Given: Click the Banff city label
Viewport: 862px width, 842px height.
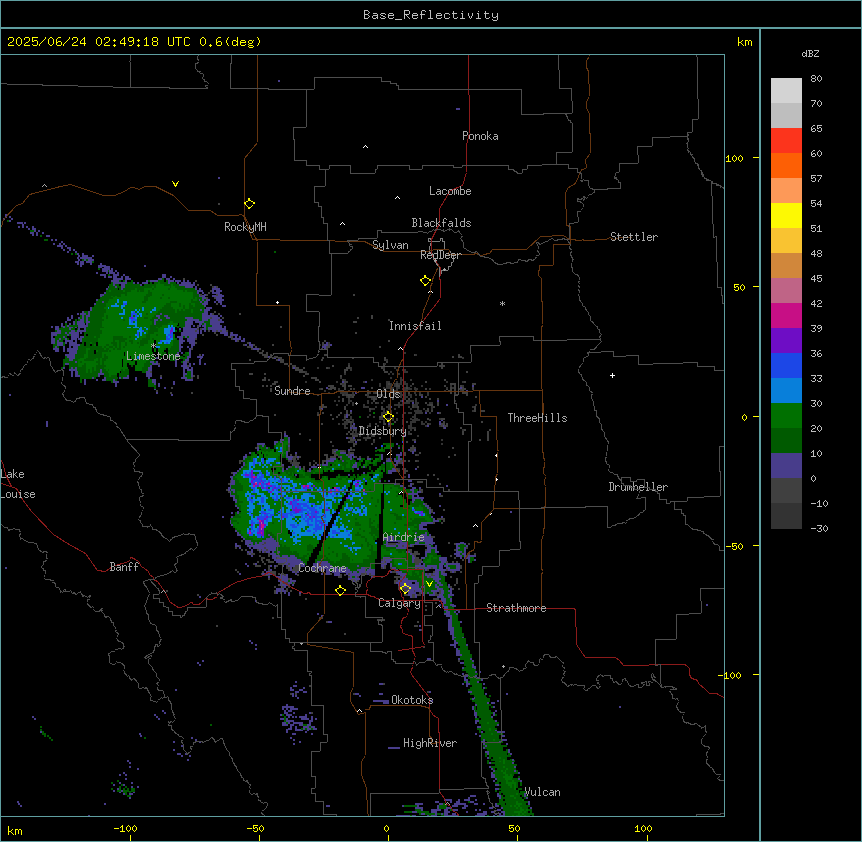Looking at the screenshot, I should (x=124, y=567).
